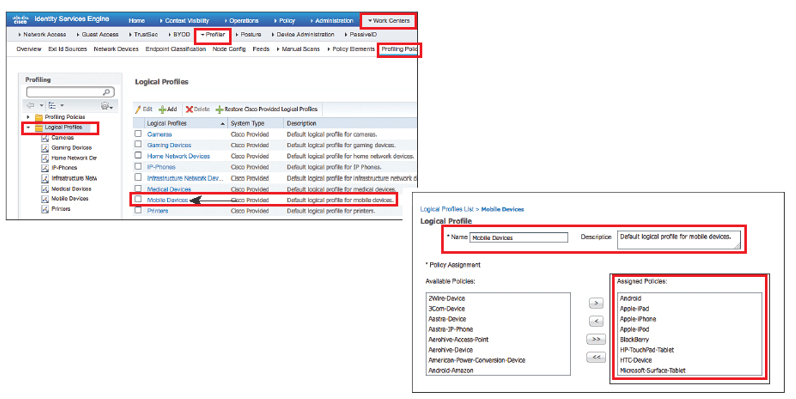This screenshot has width=796, height=399.
Task: Collapse the Logical Profiles tree node
Action: coord(28,127)
